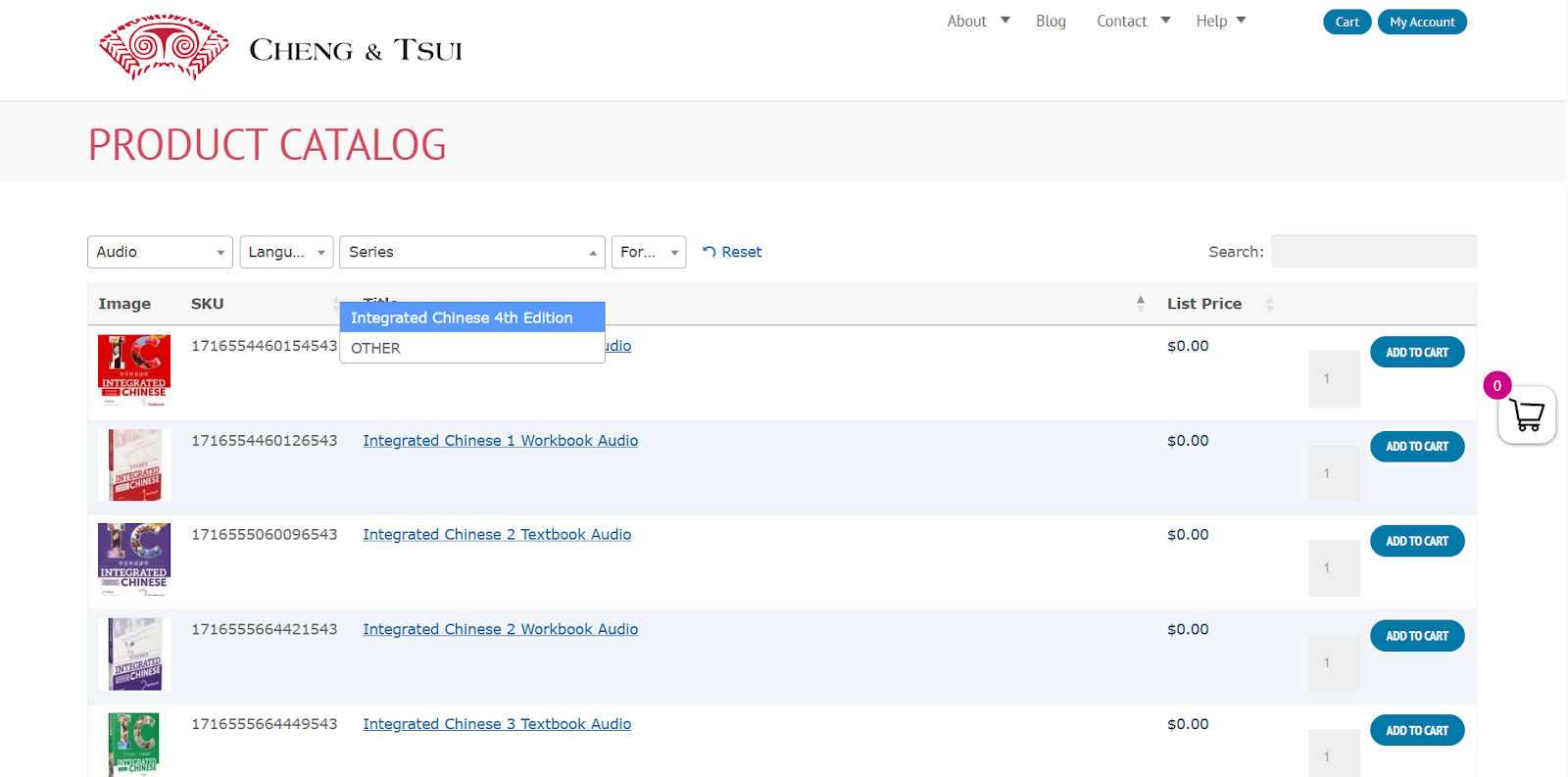Open My Account page
The image size is (1568, 777).
[x=1422, y=22]
